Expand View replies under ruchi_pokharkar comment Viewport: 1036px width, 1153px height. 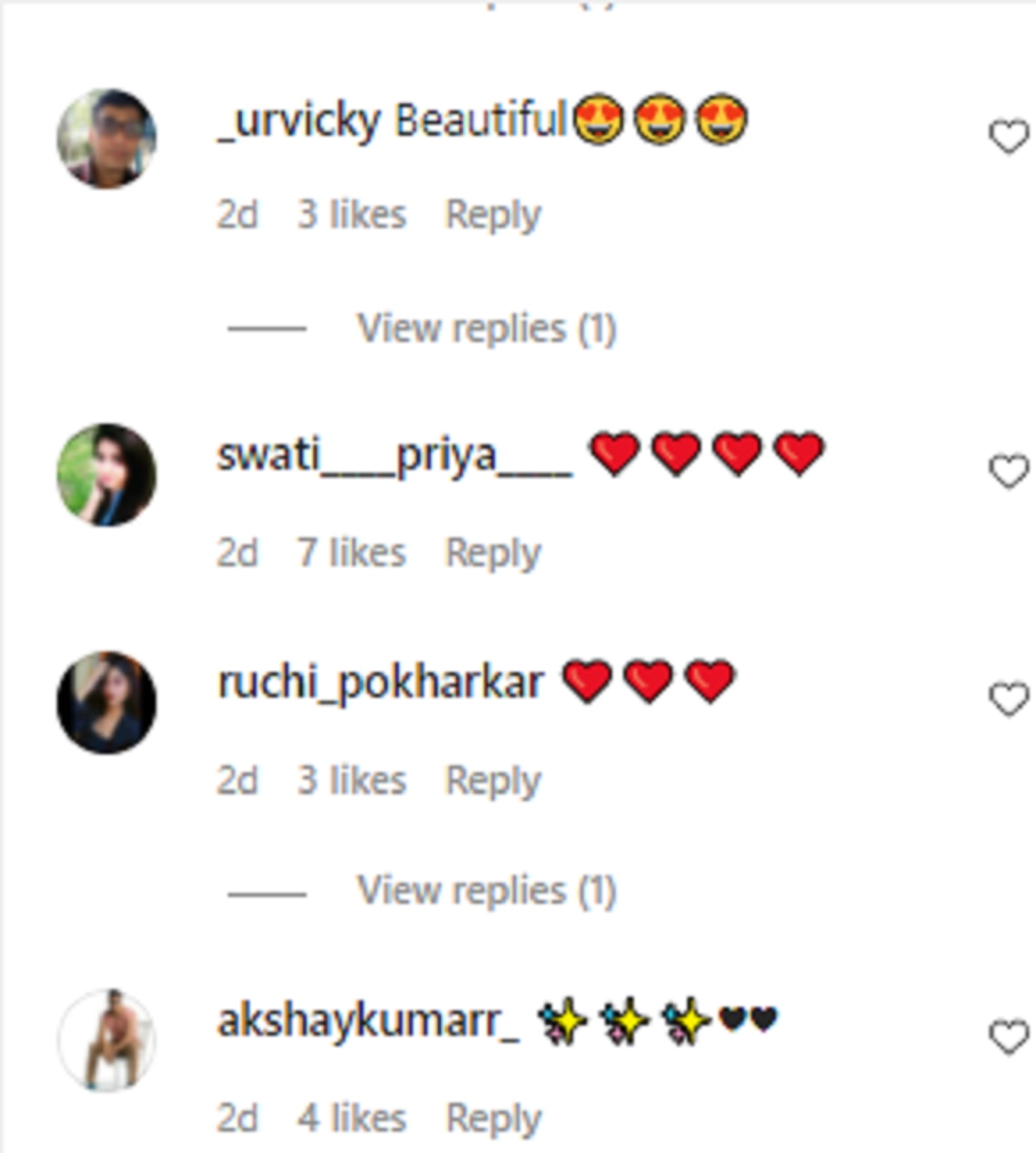(x=486, y=891)
